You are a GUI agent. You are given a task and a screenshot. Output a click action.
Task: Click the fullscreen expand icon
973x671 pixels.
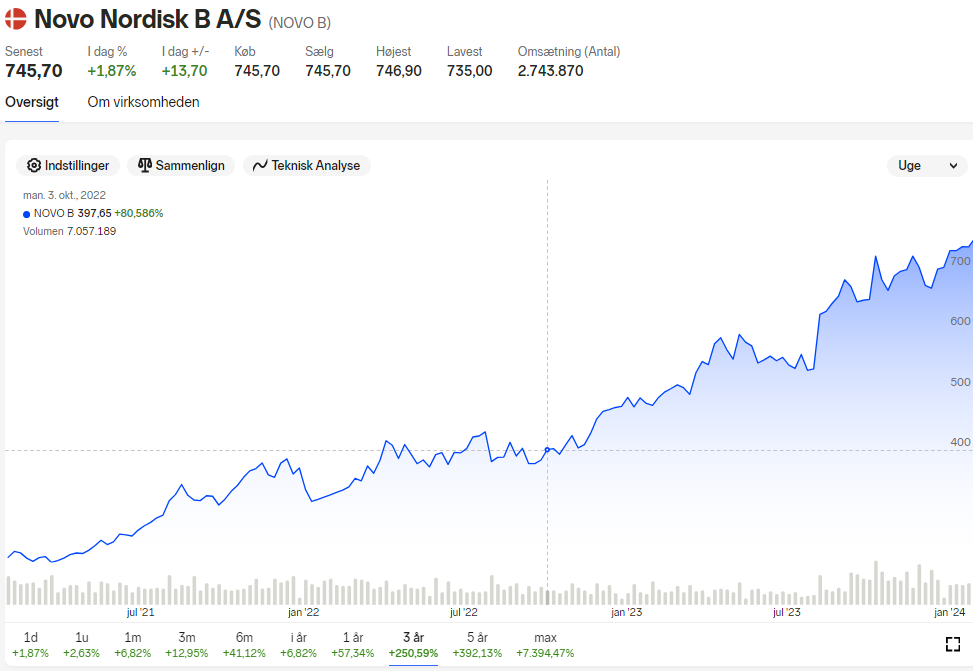953,644
